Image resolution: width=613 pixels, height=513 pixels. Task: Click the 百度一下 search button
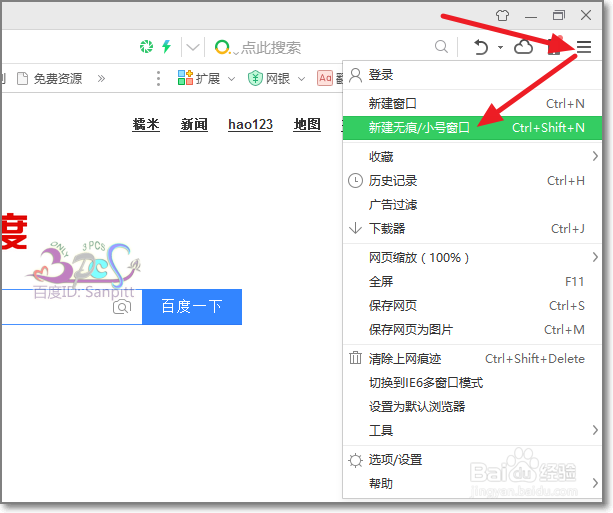coord(192,307)
